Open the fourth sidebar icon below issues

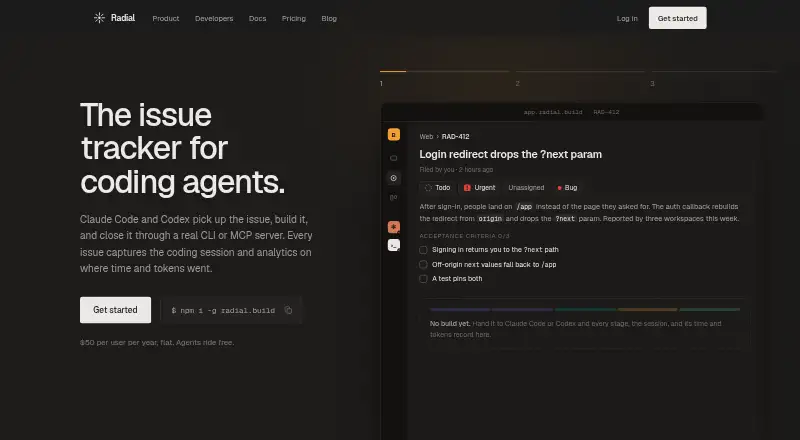coord(393,198)
